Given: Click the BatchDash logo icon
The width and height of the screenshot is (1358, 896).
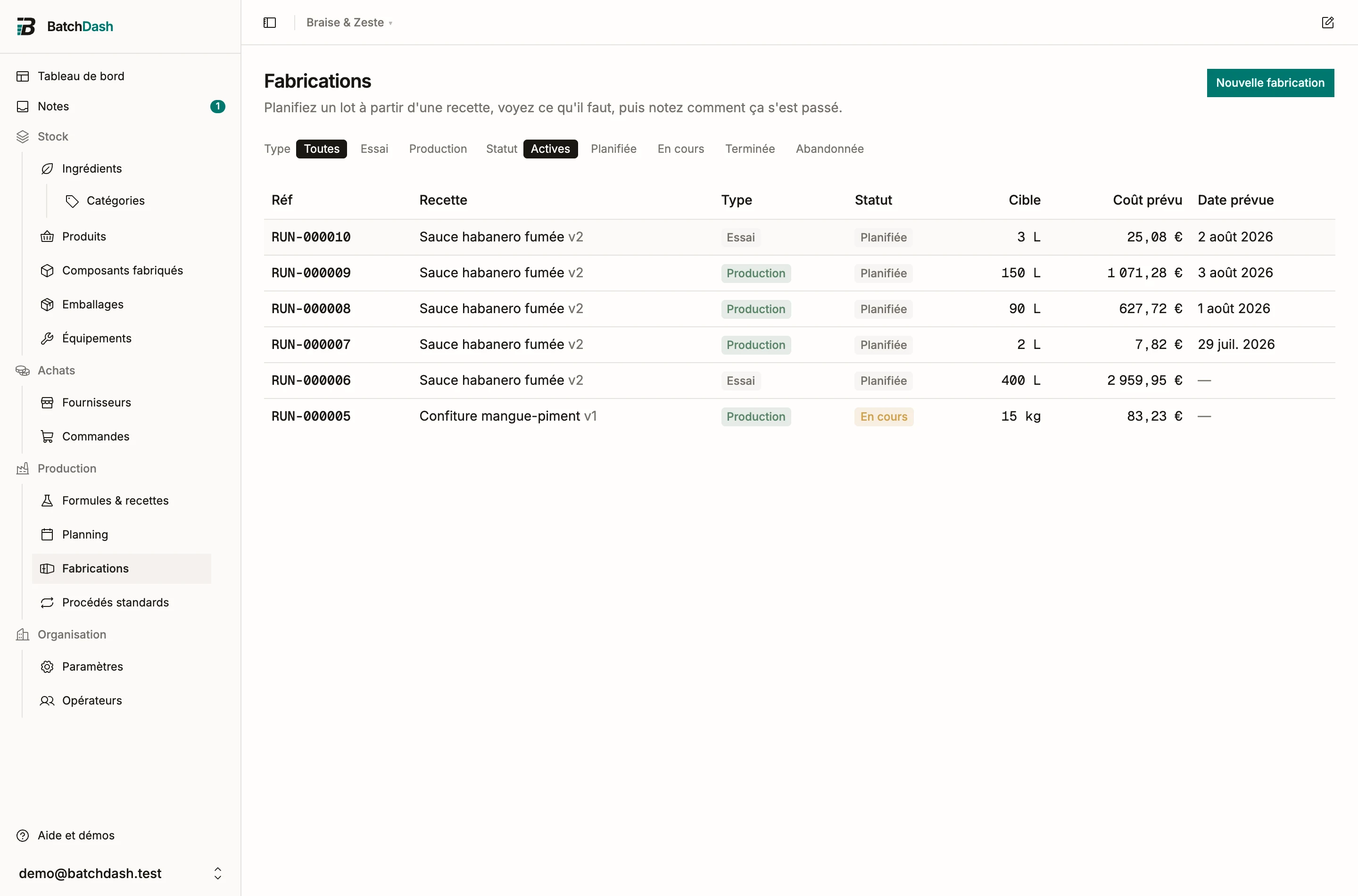Looking at the screenshot, I should [26, 26].
